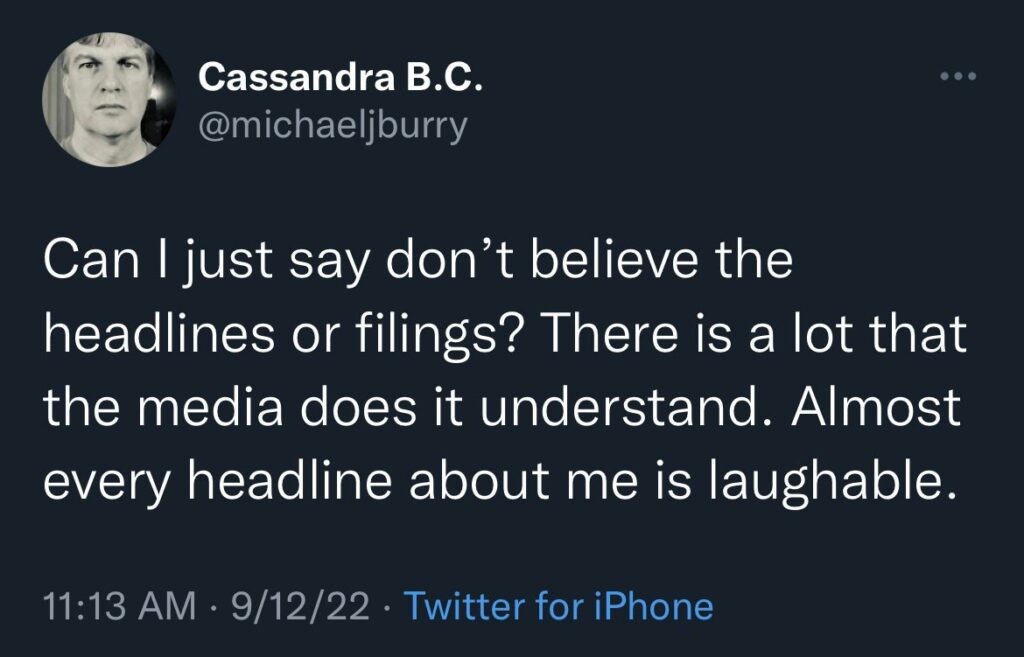Open the Twitter for iPhone source link
The height and width of the screenshot is (657, 1024).
[558, 607]
